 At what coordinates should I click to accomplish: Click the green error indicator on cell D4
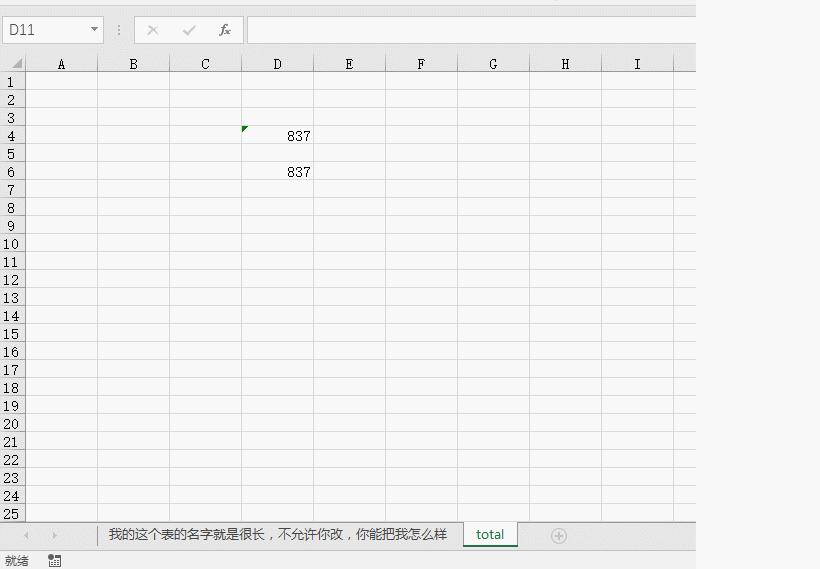point(244,129)
